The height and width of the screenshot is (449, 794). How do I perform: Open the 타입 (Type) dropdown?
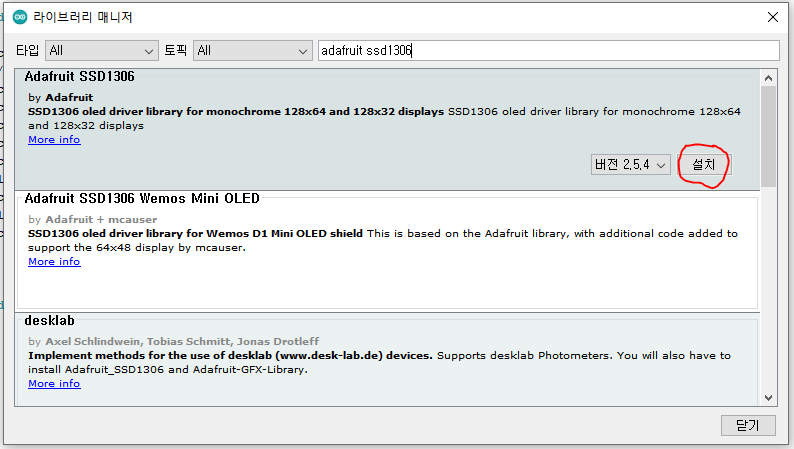(102, 51)
